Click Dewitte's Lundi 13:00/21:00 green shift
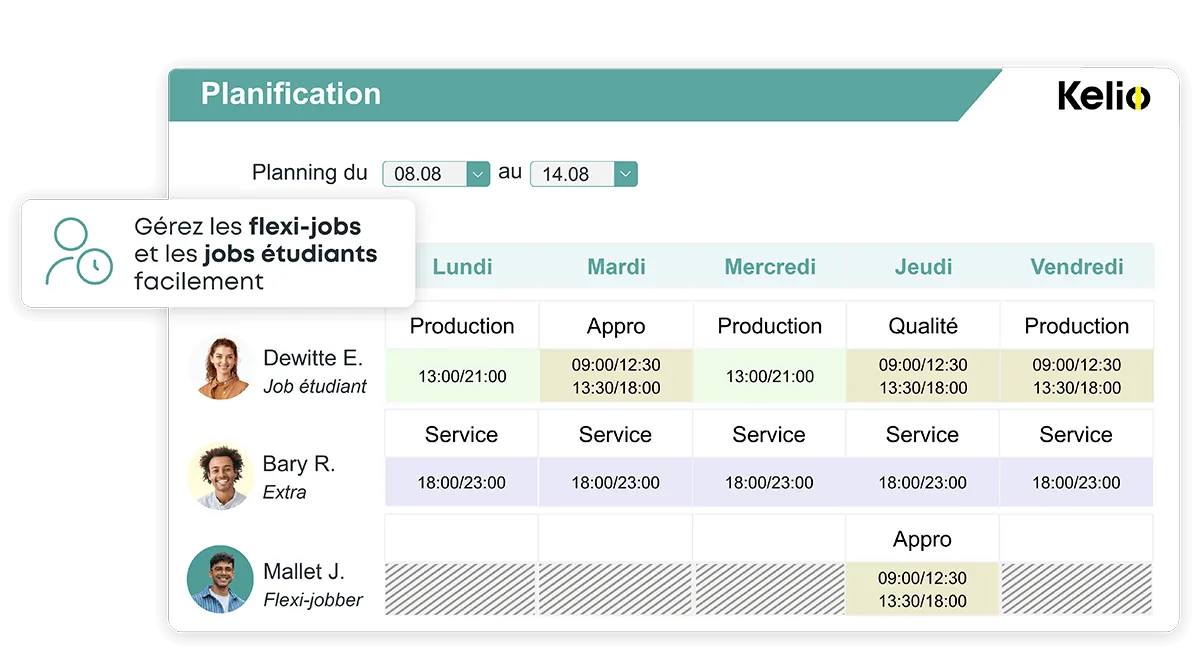Image resolution: width=1200 pixels, height=655 pixels. pos(462,376)
